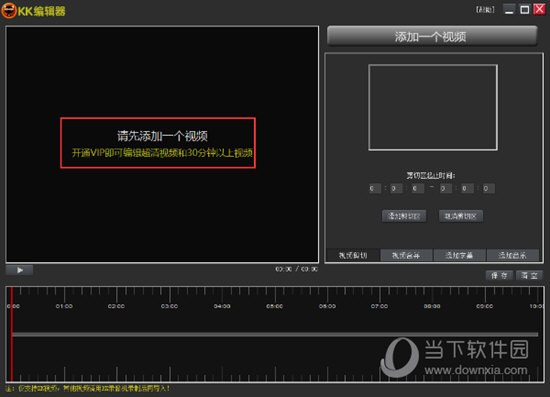Viewport: 550px width, 397px height.
Task: Click the 07:00 timeline mark
Action: coord(380,306)
